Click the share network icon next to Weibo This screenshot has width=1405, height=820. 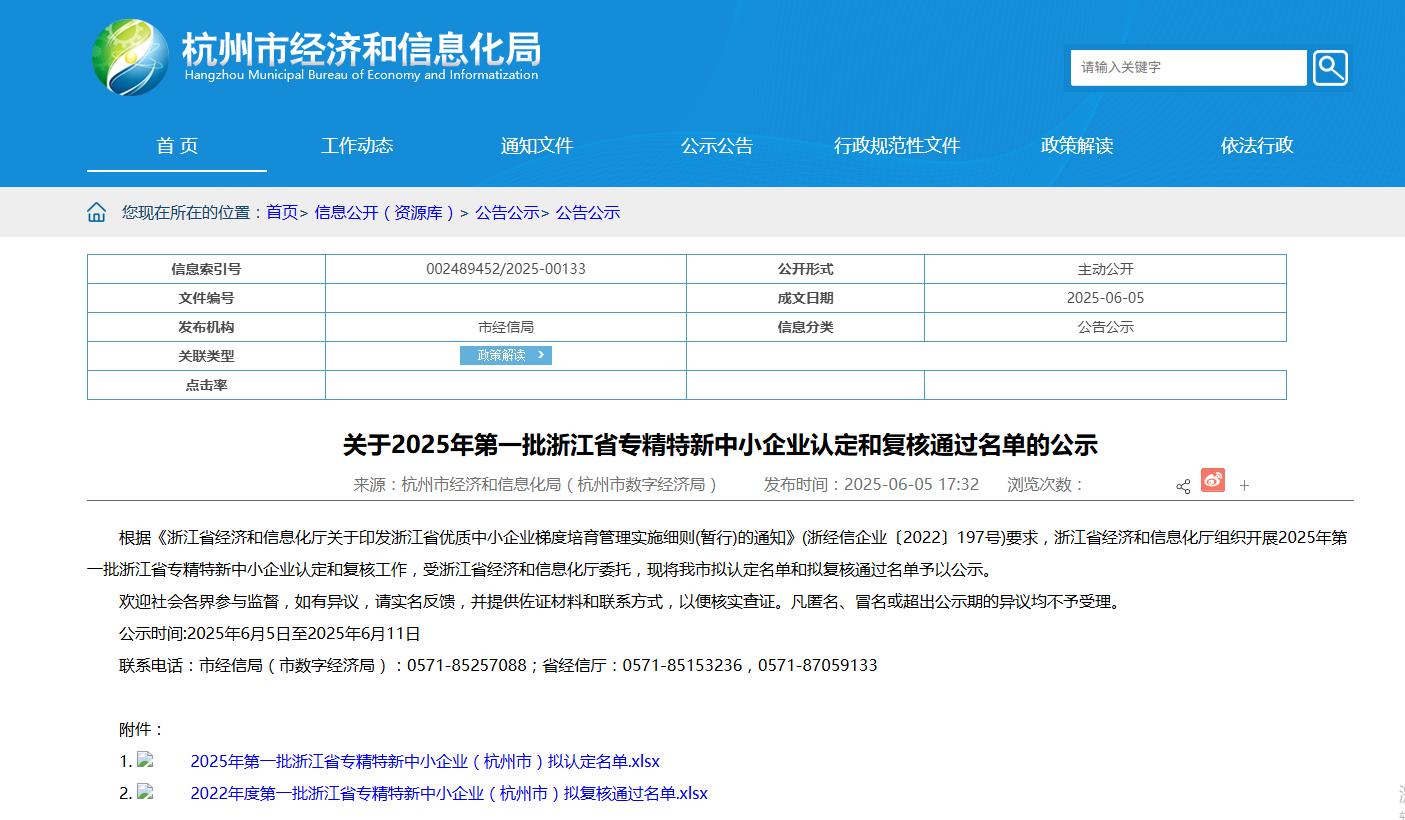(1184, 486)
